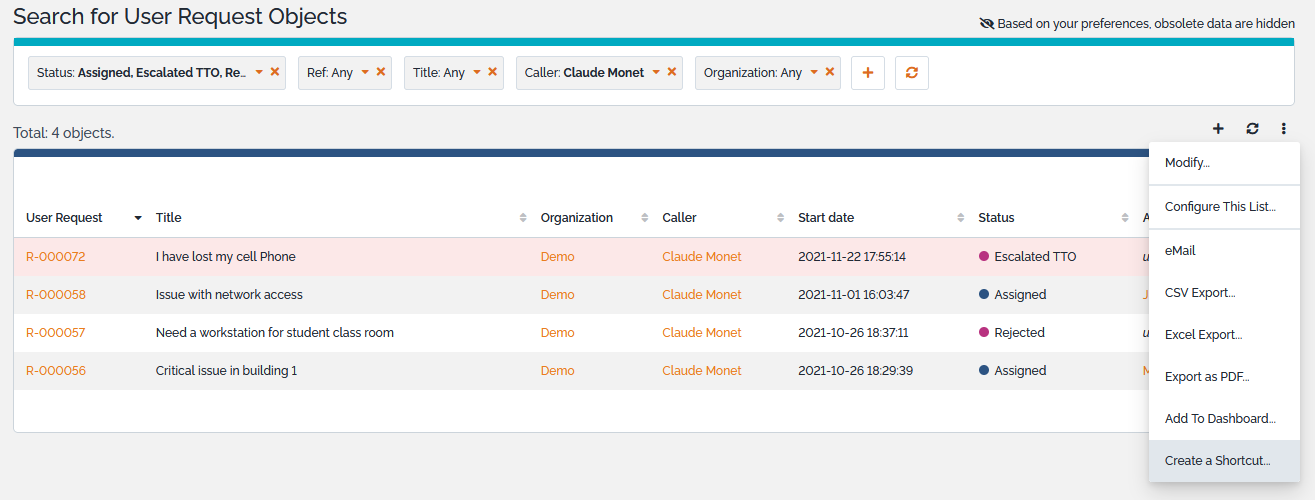Remove the Ref filter criterion
The width and height of the screenshot is (1315, 500).
tap(381, 72)
